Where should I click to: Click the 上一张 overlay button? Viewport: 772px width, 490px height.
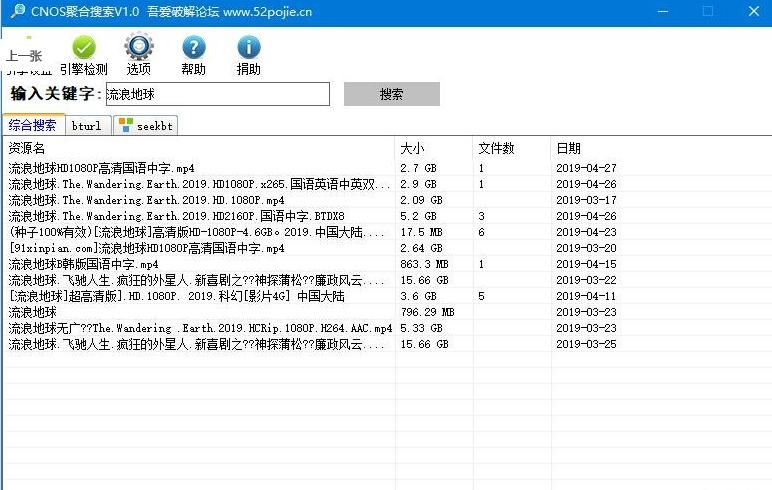coord(24,56)
